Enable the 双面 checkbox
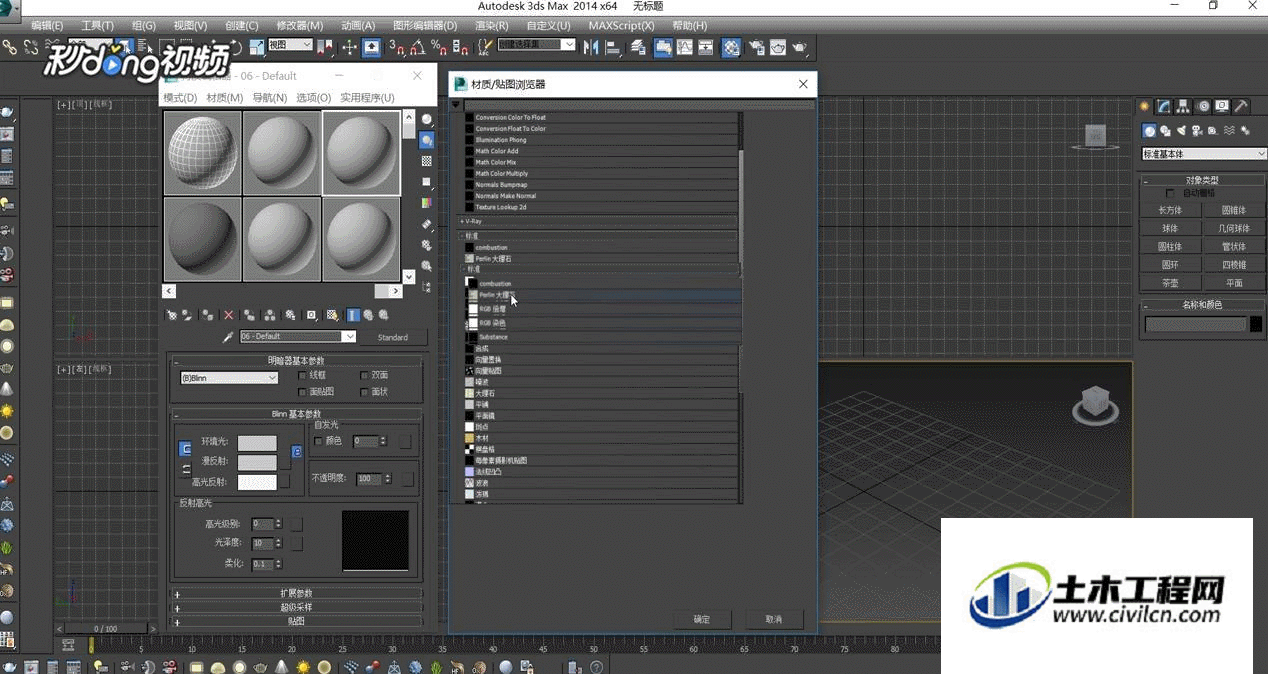 [x=365, y=376]
